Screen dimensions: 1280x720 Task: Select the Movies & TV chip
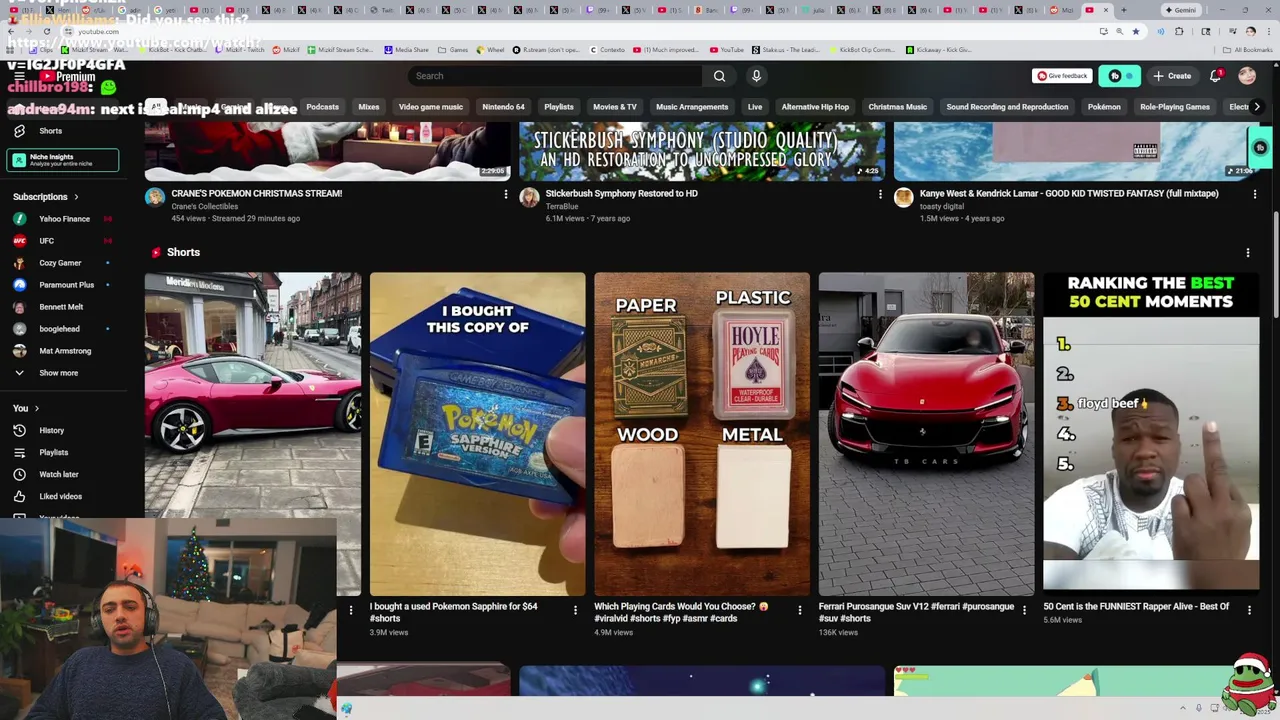[615, 107]
